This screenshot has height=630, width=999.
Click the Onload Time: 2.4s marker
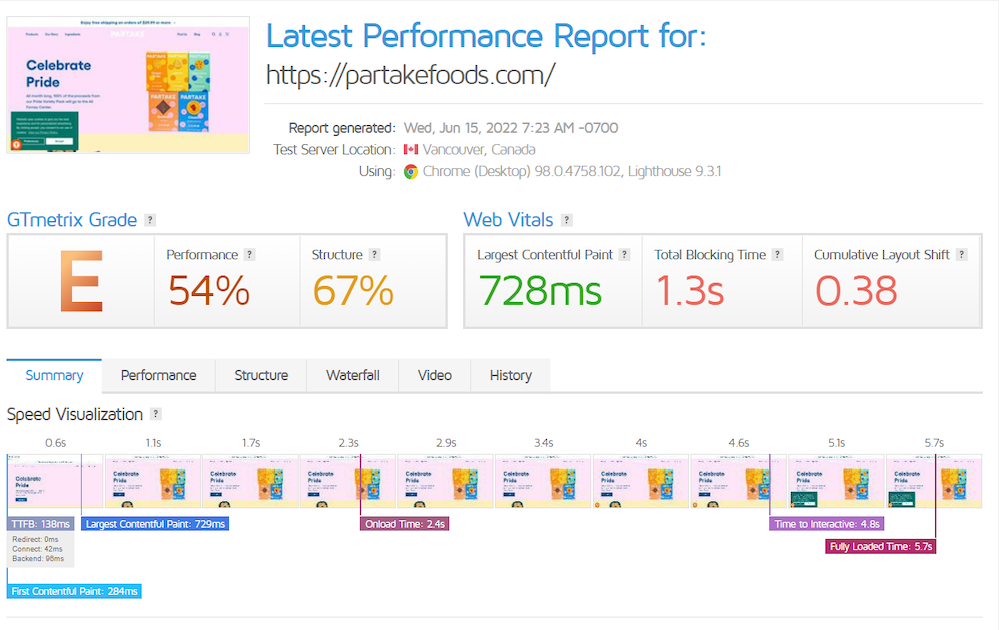point(405,524)
